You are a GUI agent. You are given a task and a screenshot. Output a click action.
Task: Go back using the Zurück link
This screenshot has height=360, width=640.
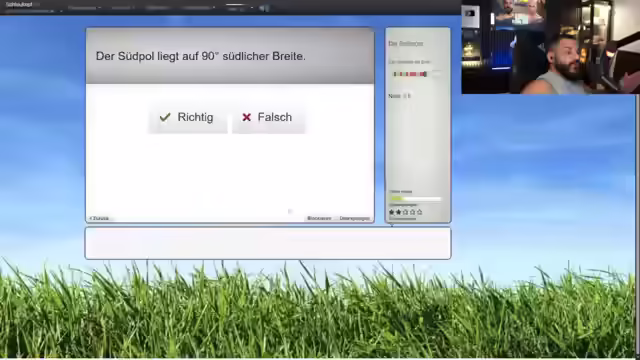click(x=99, y=218)
